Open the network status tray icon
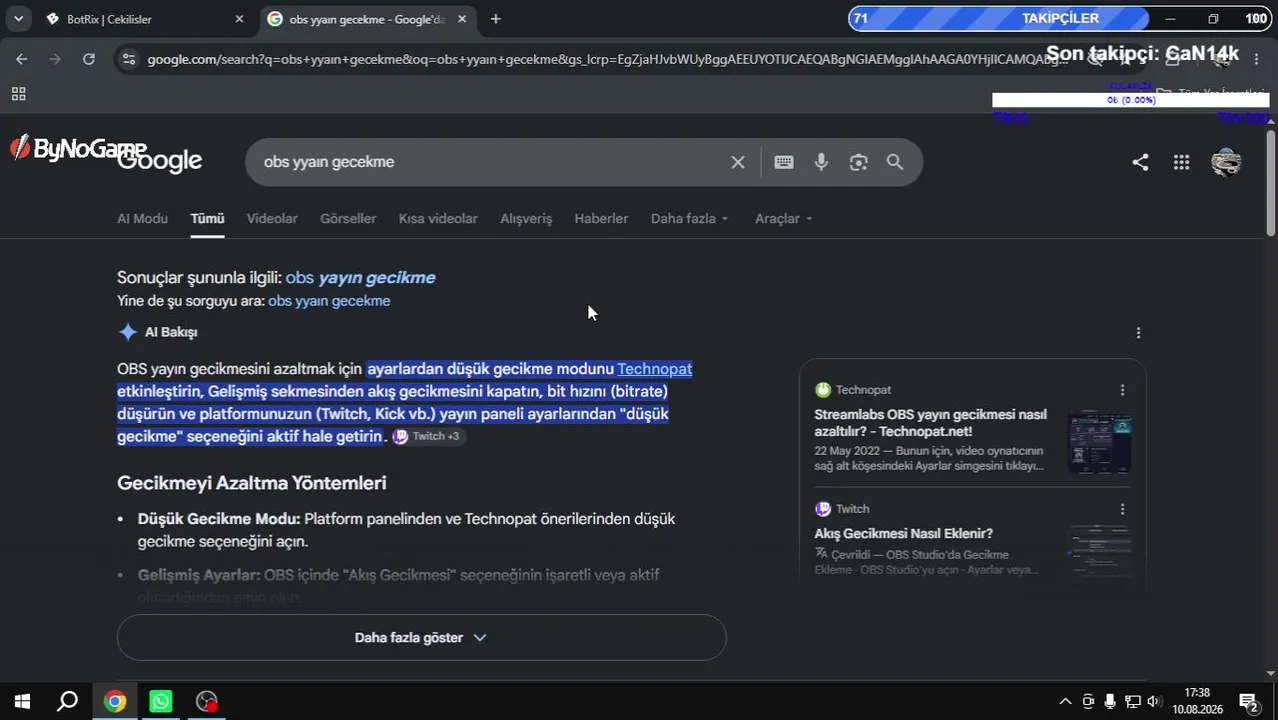 (x=1132, y=701)
